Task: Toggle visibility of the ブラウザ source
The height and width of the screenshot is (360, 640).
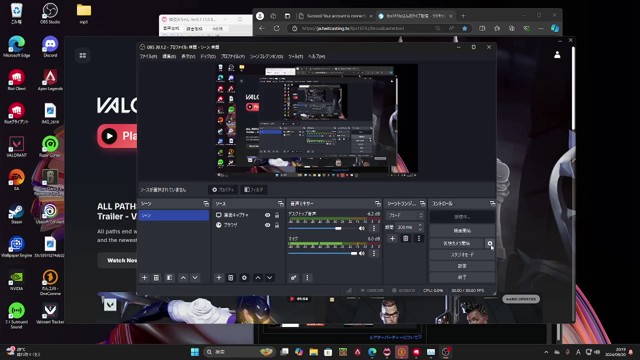Action: pos(267,225)
